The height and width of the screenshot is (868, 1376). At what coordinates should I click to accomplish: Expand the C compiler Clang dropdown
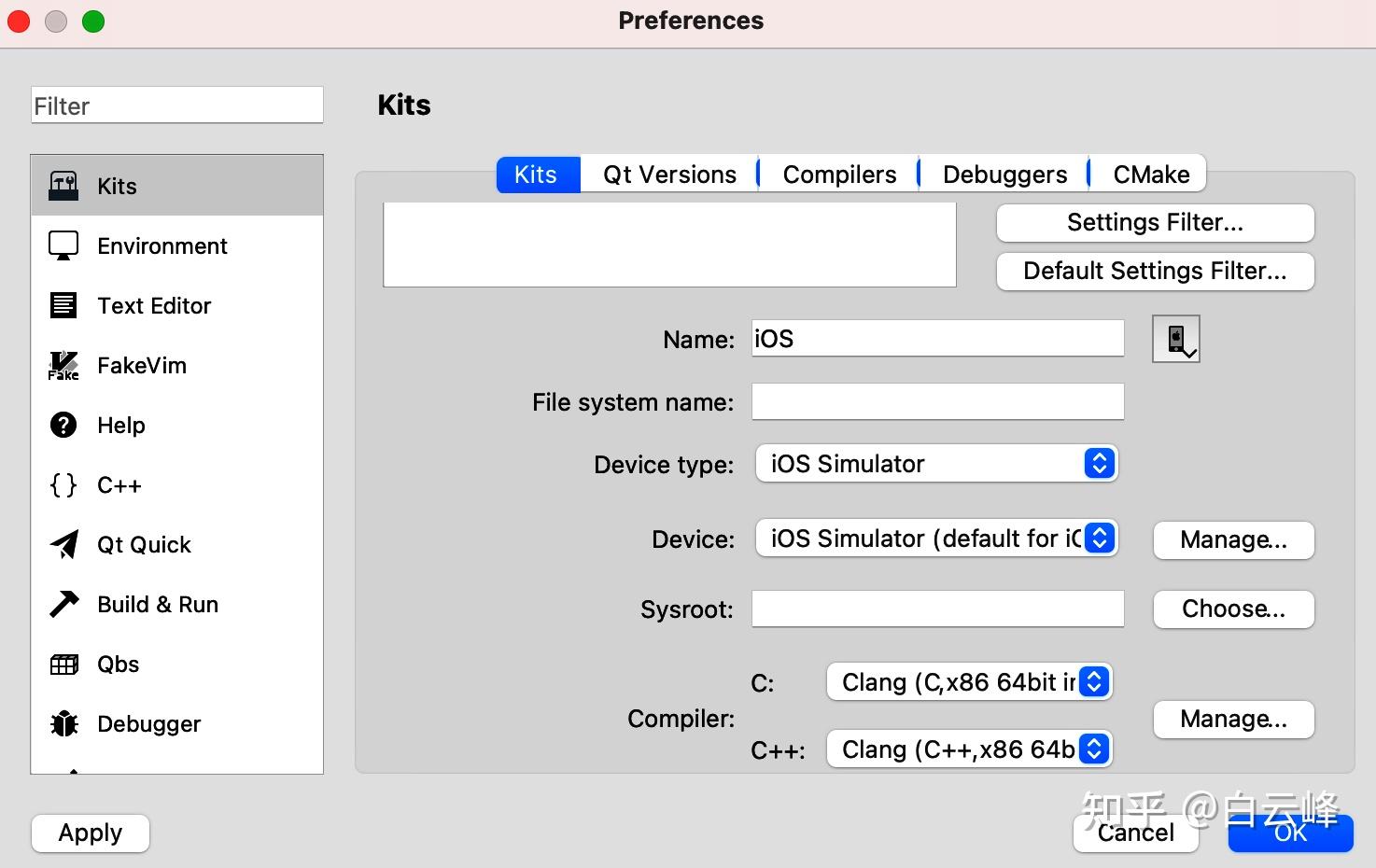click(969, 682)
